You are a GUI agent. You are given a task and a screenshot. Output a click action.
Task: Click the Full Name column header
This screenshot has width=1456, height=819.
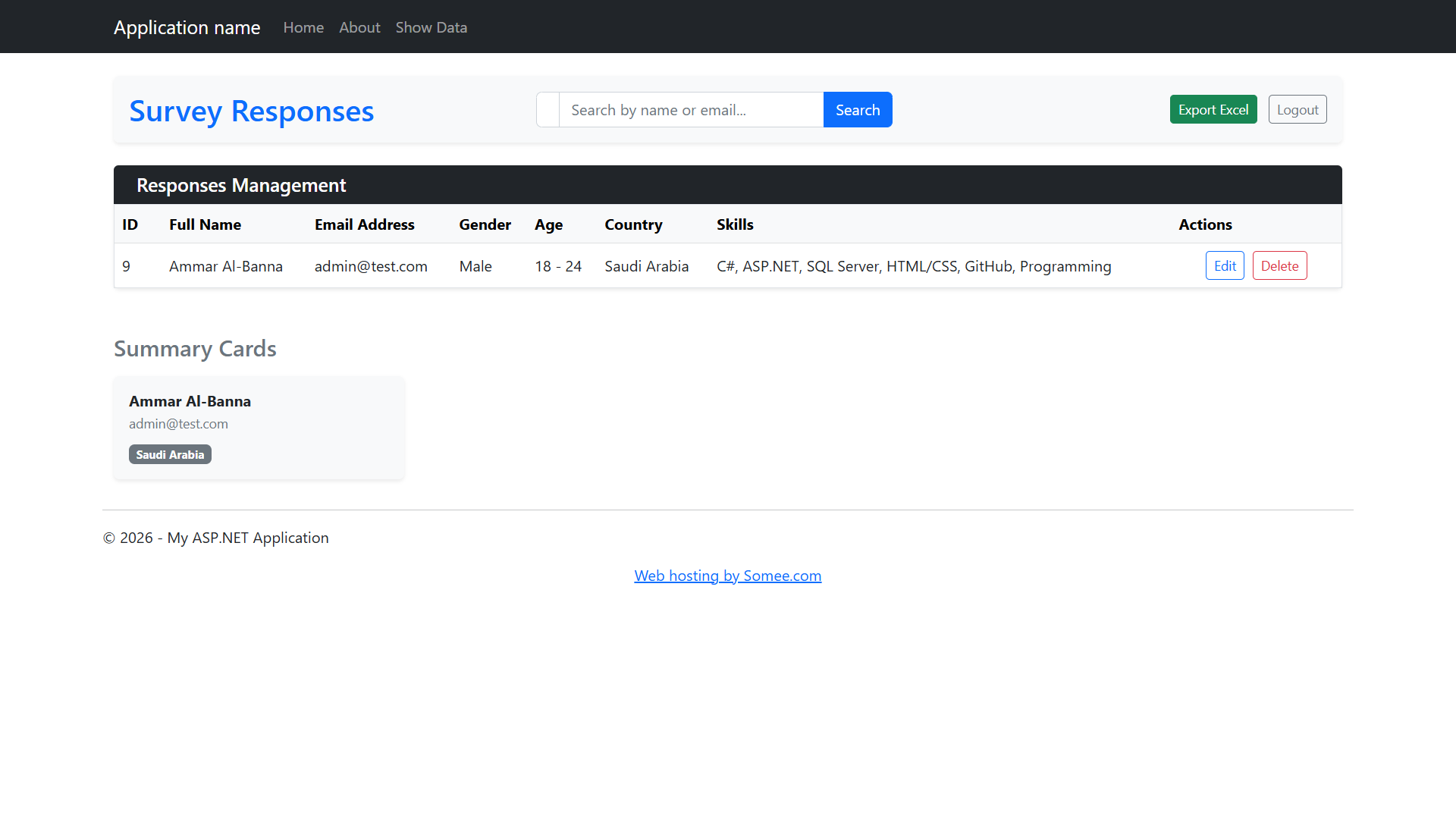click(x=205, y=224)
